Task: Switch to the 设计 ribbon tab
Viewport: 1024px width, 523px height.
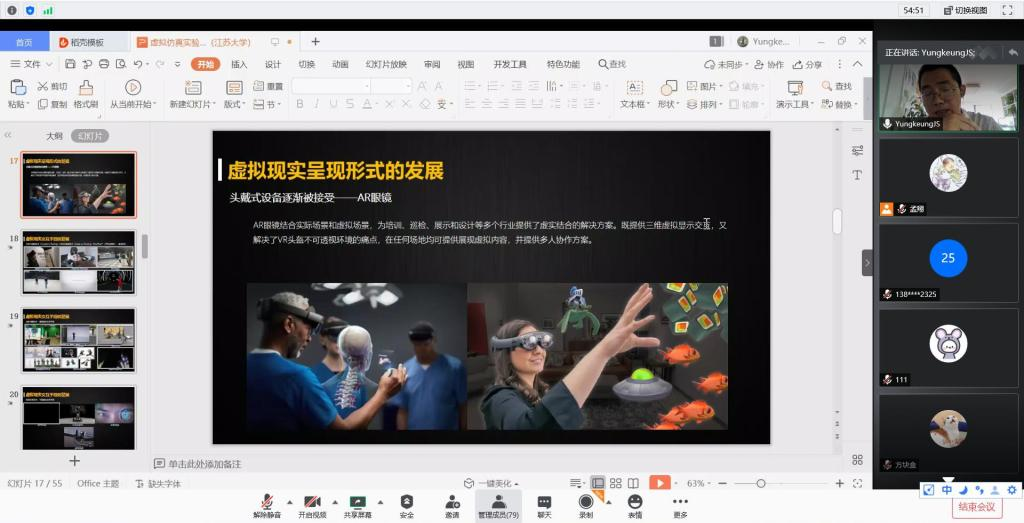Action: tap(273, 64)
